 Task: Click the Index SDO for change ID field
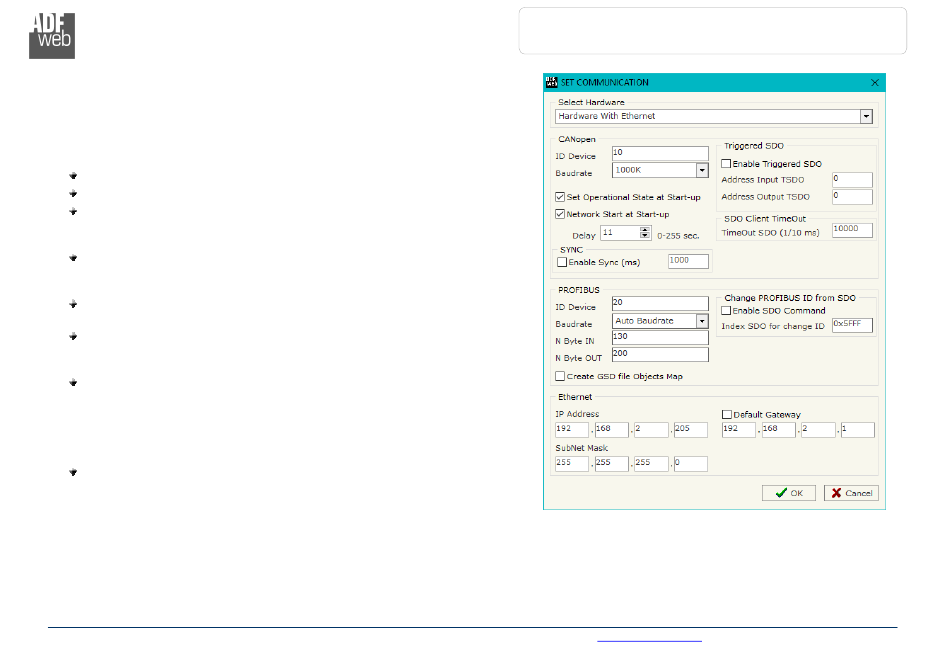point(852,325)
